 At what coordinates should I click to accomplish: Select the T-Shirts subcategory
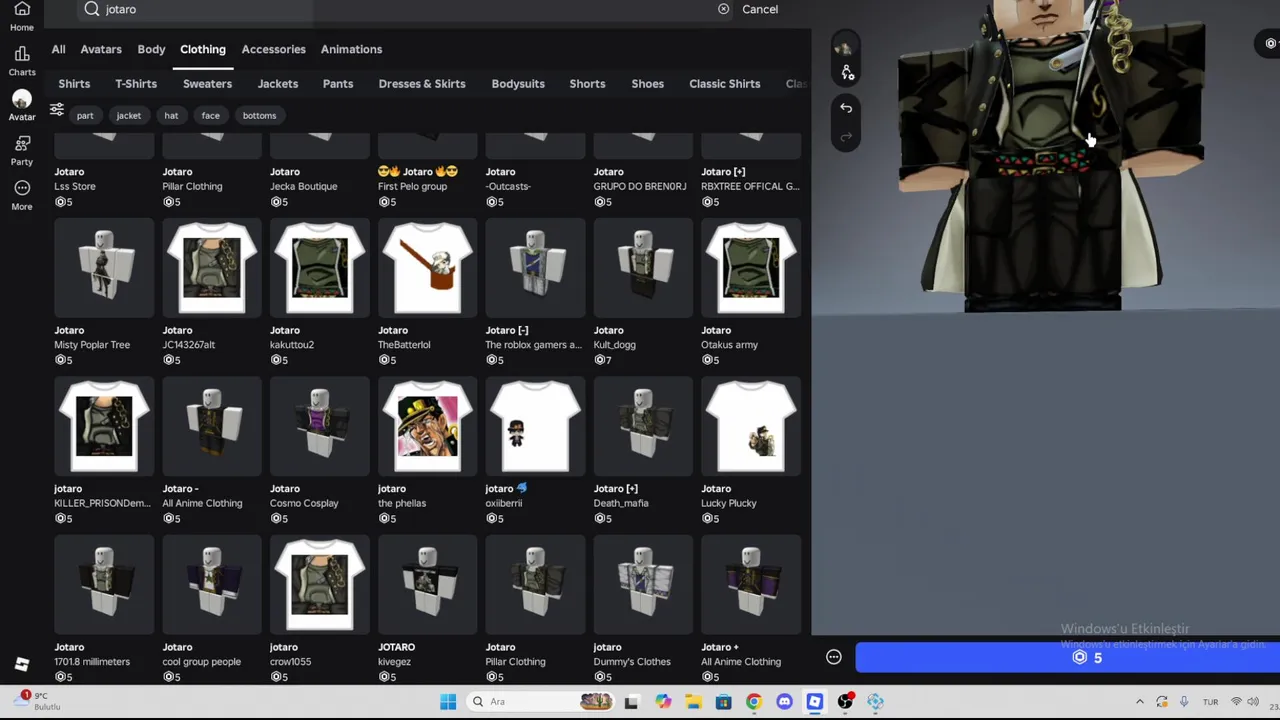click(x=136, y=84)
